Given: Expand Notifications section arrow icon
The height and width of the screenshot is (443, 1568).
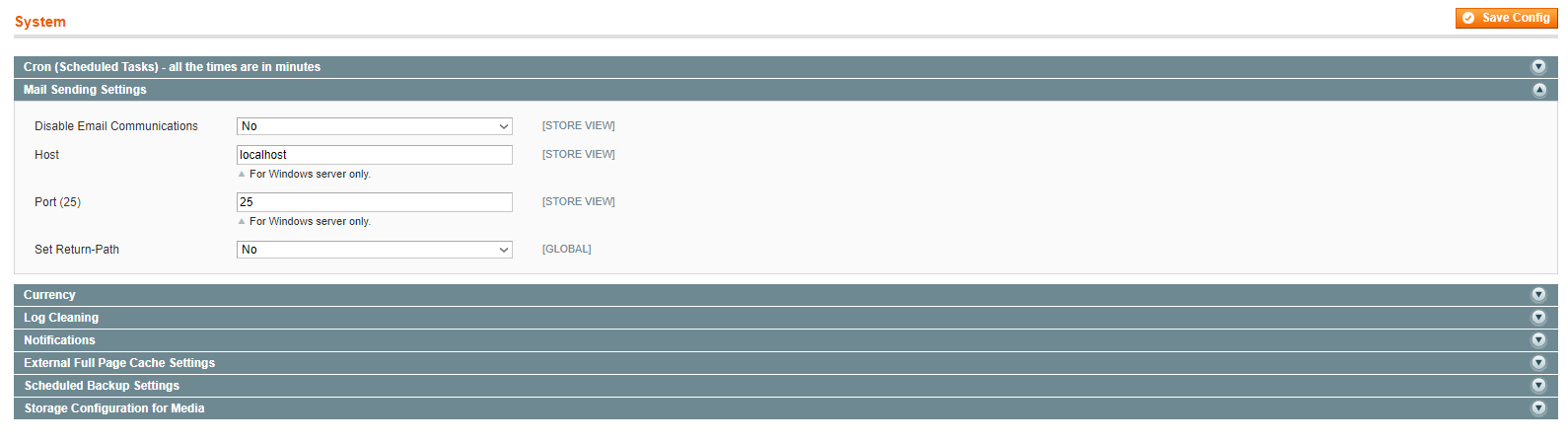Looking at the screenshot, I should (x=1538, y=340).
